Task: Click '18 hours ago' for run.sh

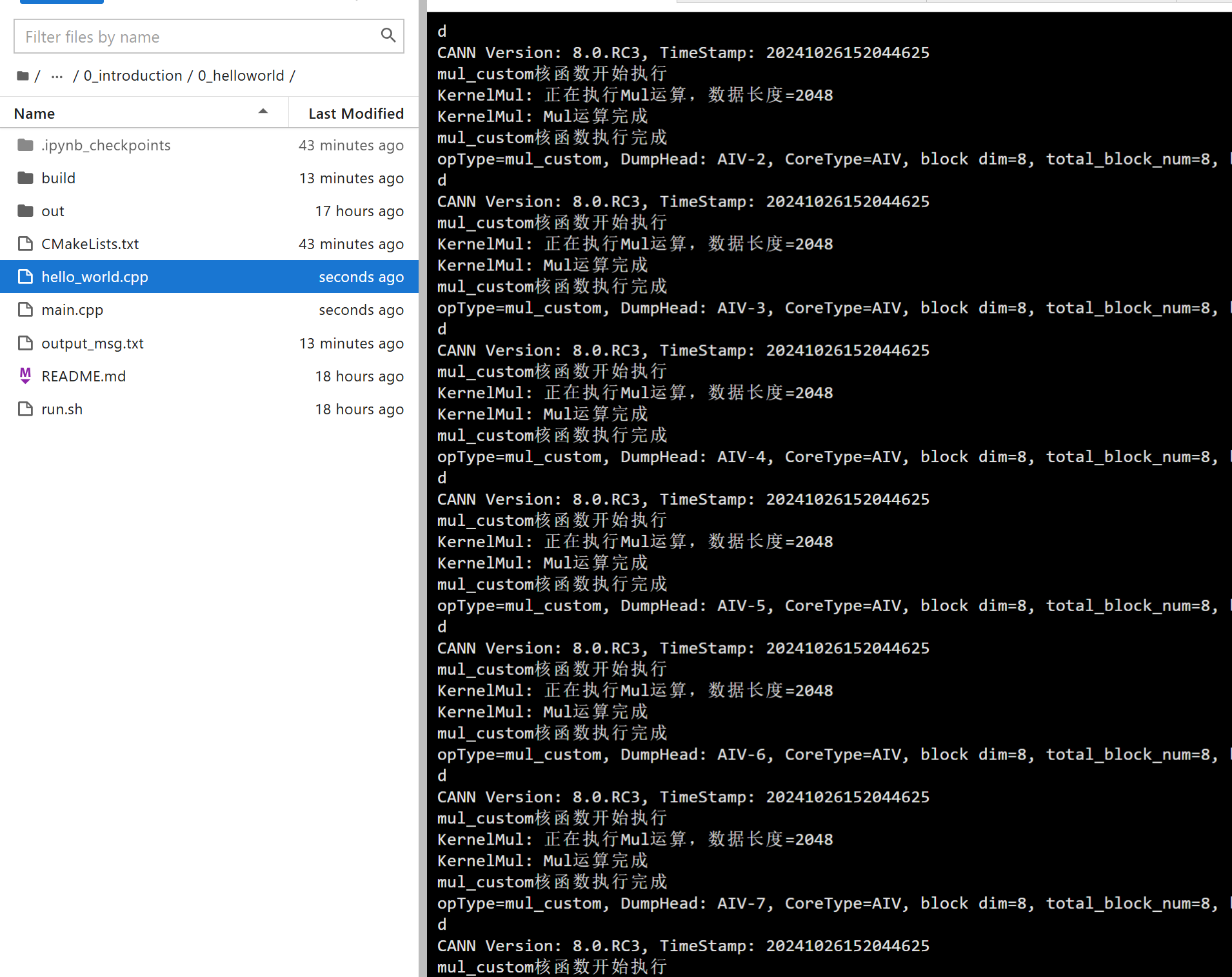Action: pyautogui.click(x=359, y=409)
